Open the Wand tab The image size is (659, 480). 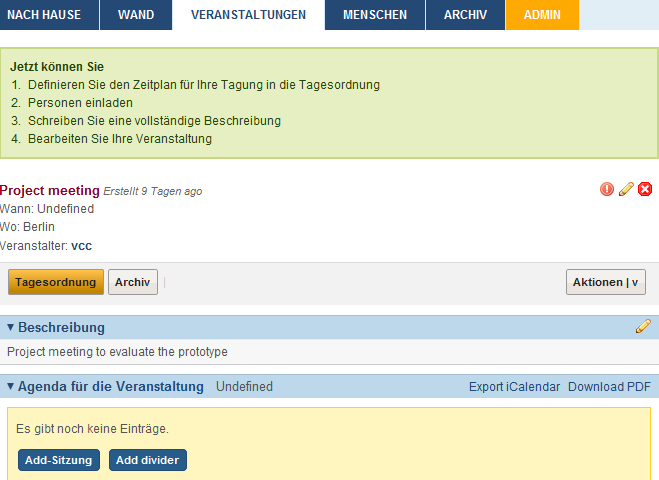pos(136,15)
